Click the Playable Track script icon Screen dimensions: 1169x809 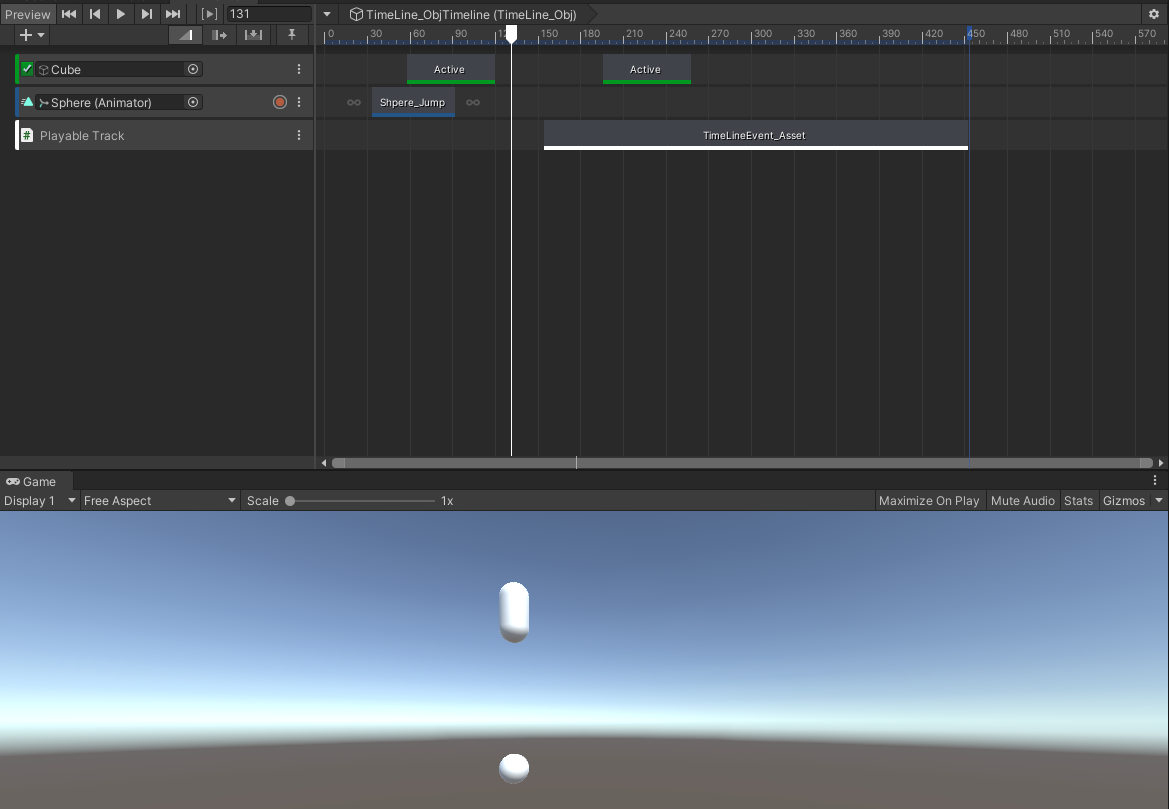click(x=27, y=135)
